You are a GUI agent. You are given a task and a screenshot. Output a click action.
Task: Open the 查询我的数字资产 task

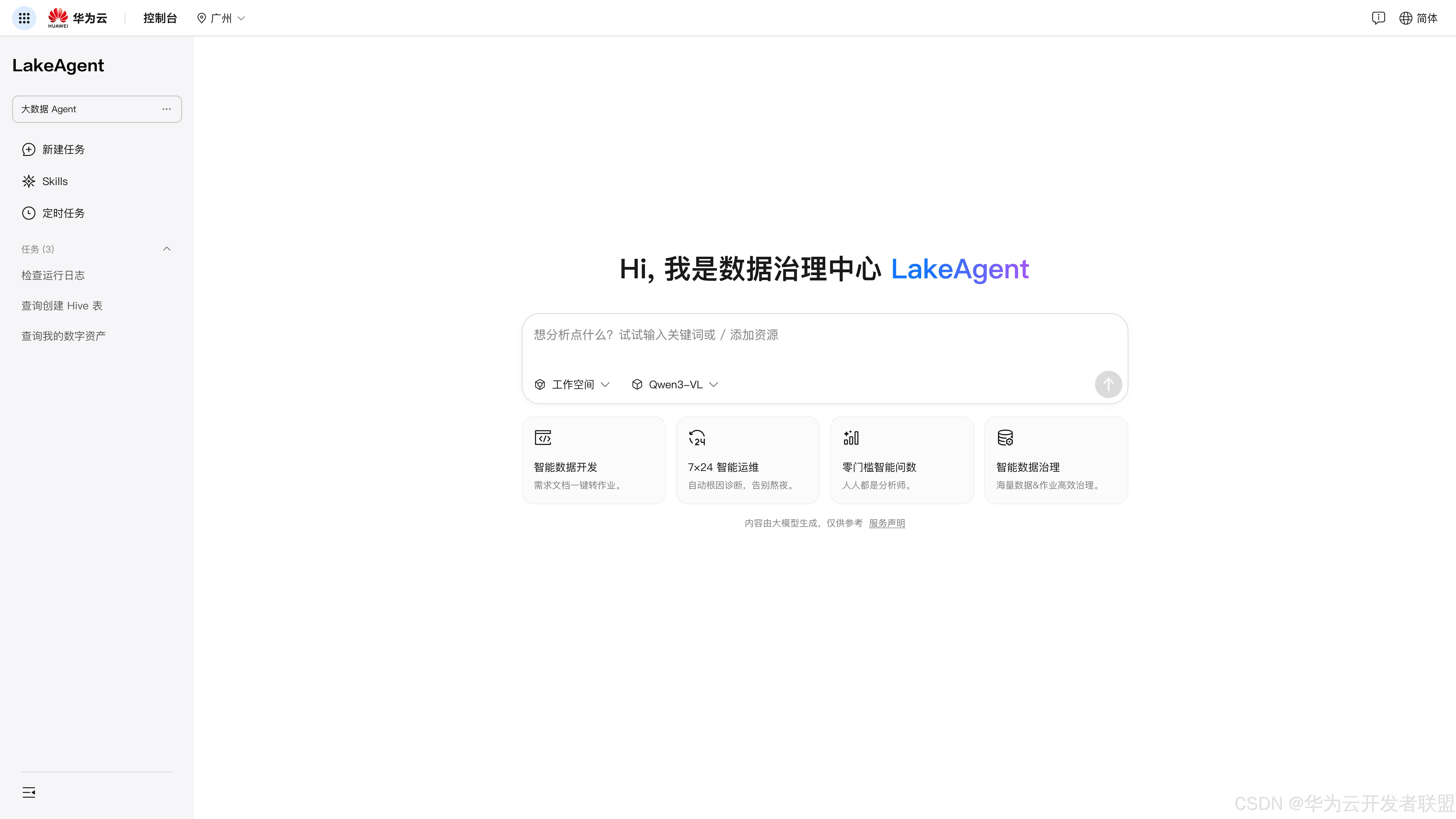pos(63,336)
